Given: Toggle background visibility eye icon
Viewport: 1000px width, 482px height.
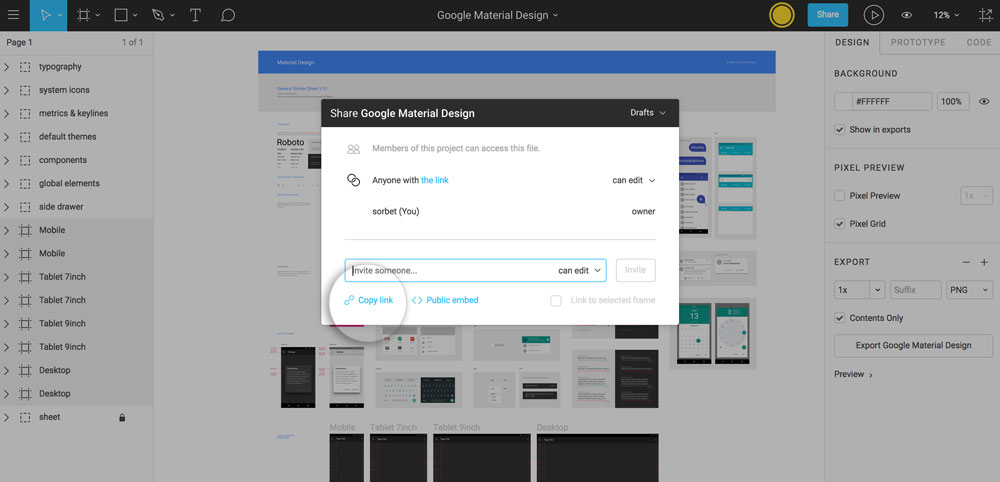Looking at the screenshot, I should (985, 101).
